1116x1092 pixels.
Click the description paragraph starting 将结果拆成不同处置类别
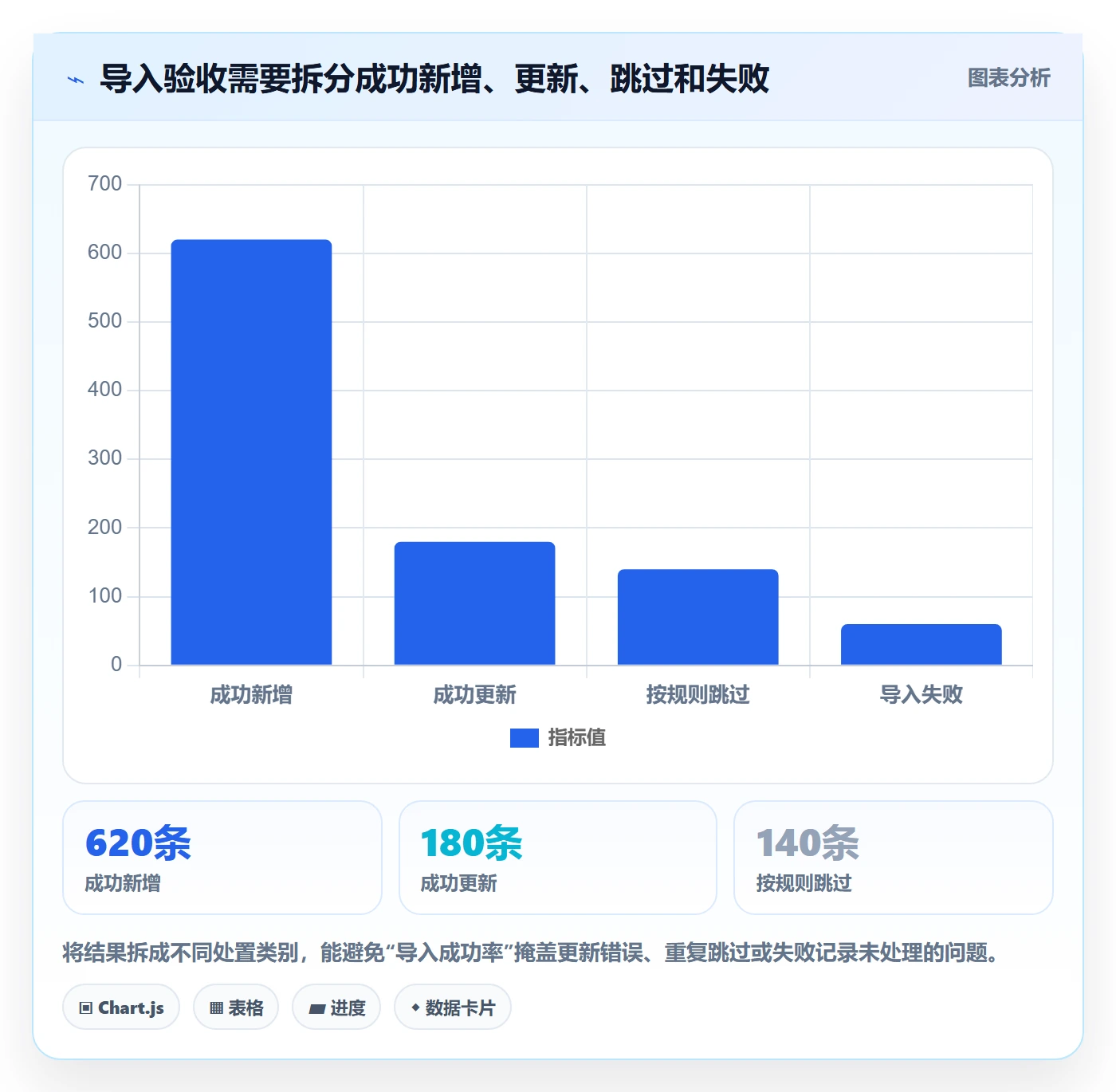click(x=532, y=953)
